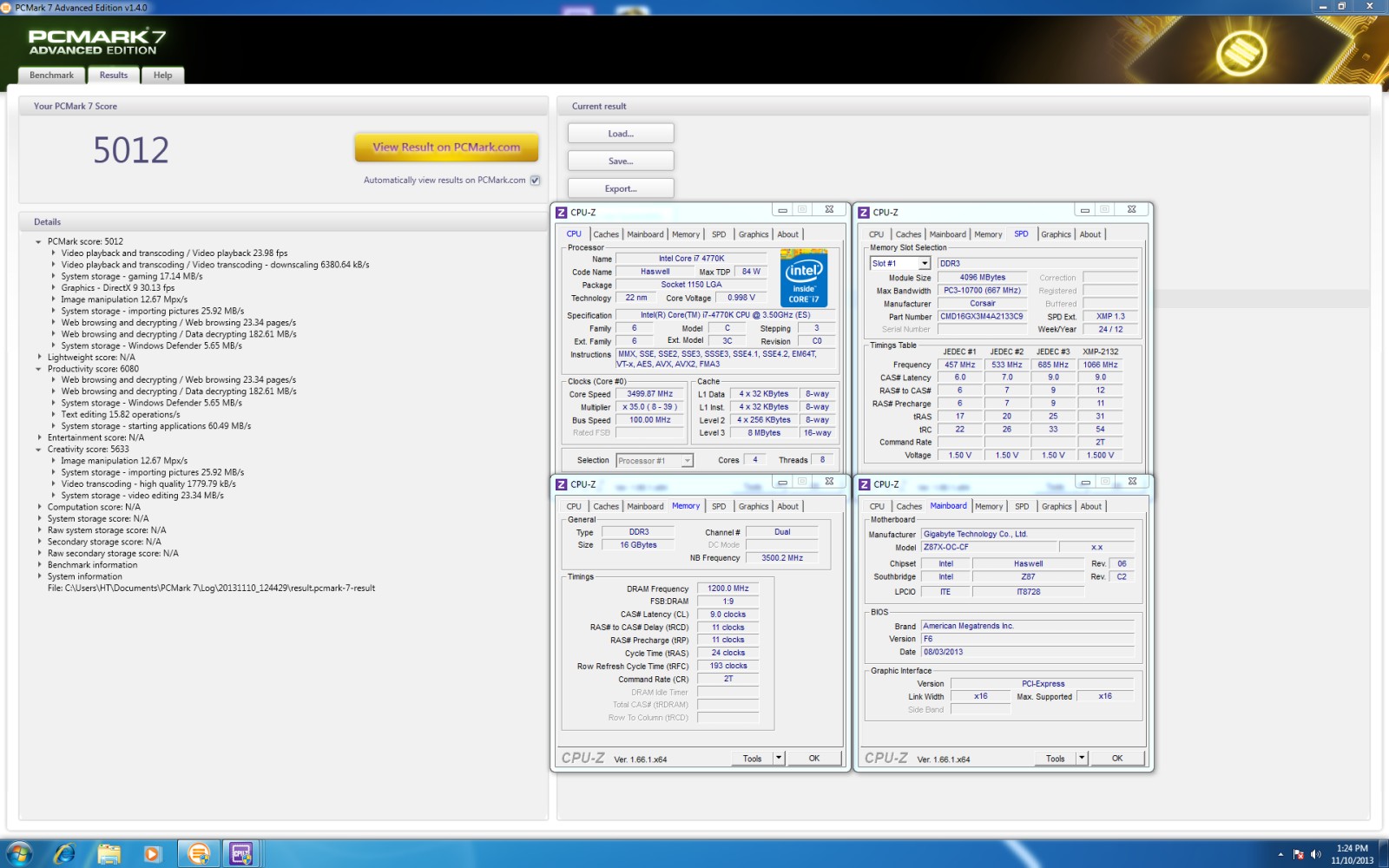Switch to the Benchmark tab

pos(51,76)
